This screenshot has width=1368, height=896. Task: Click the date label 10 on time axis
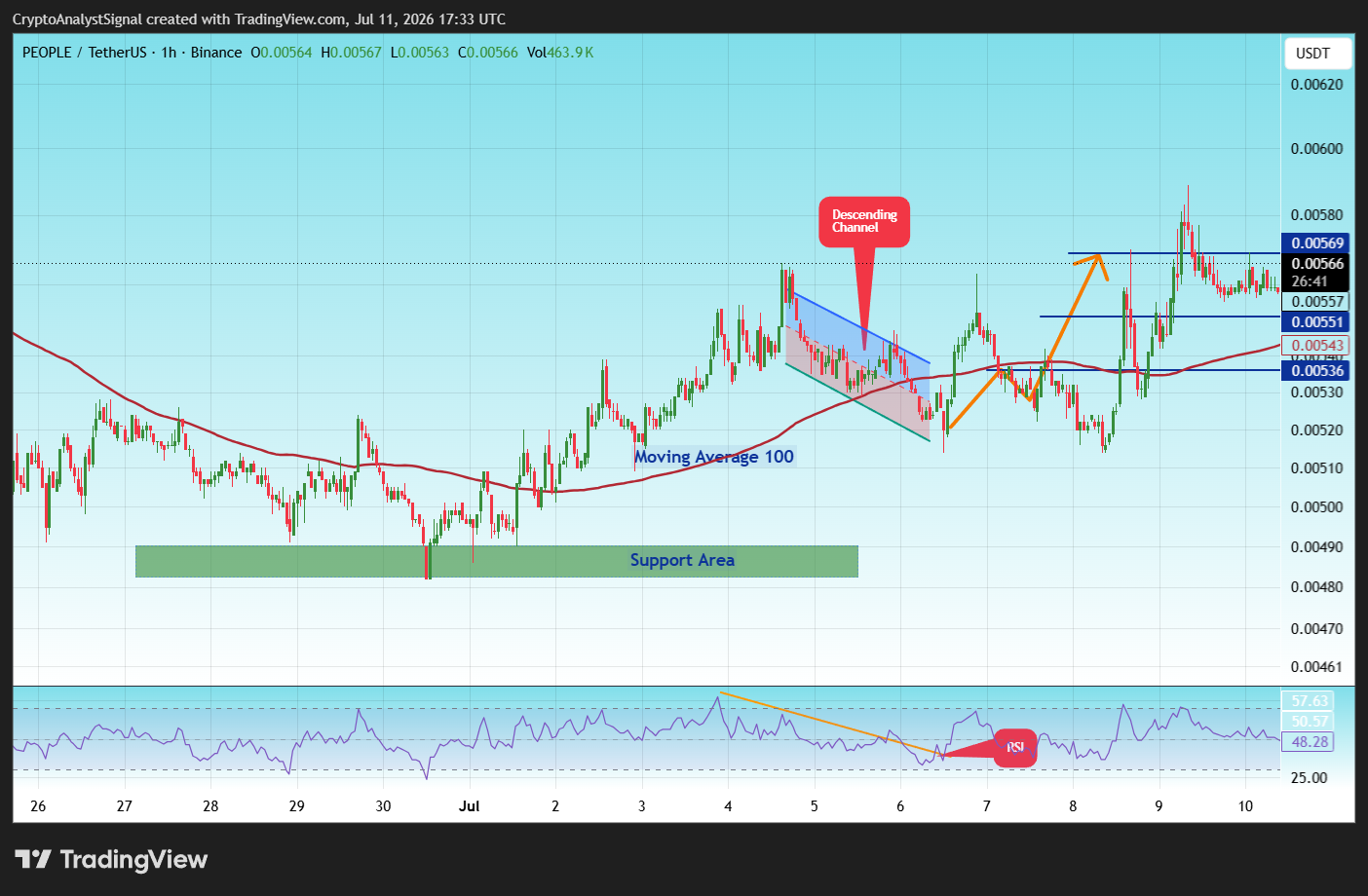[1245, 806]
